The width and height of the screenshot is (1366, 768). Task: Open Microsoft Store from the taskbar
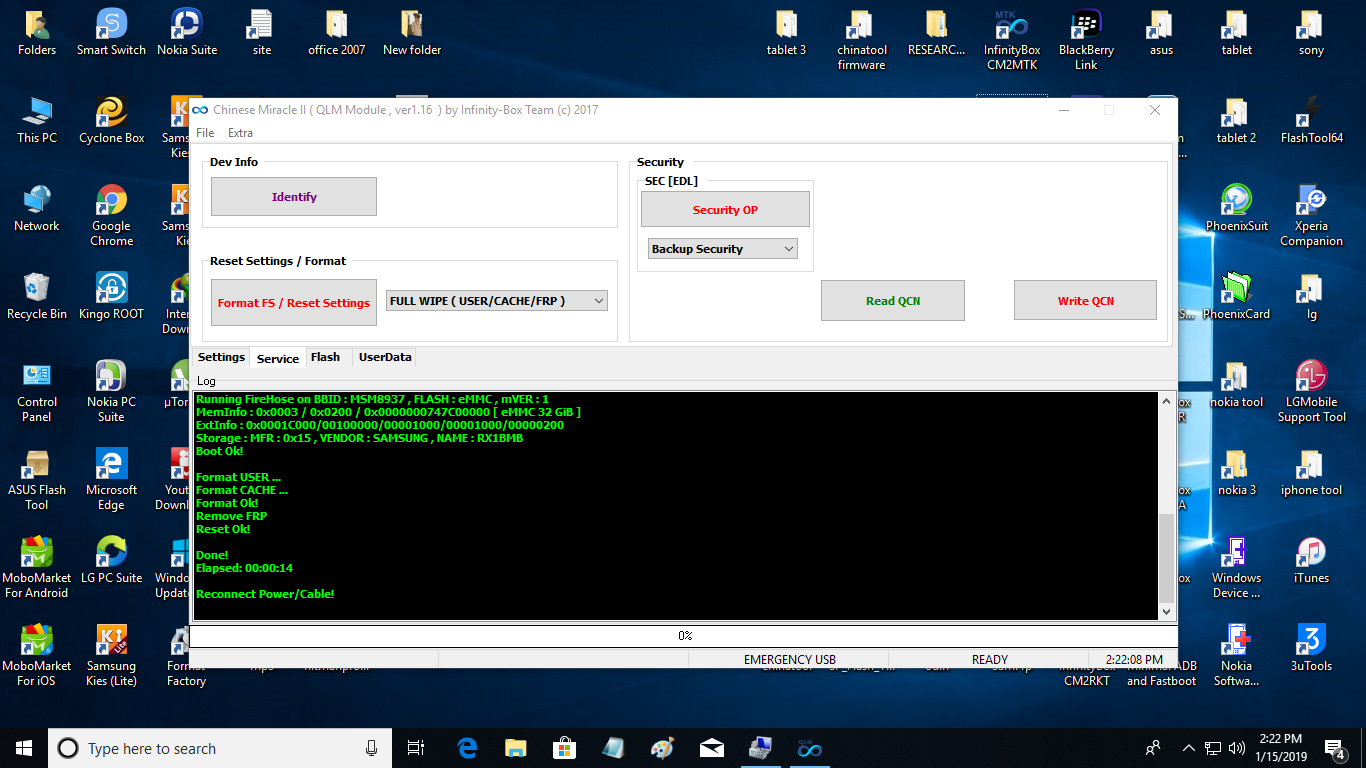click(564, 748)
